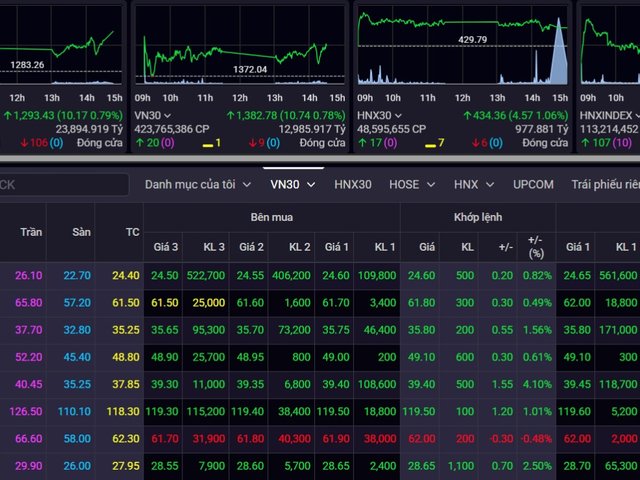This screenshot has height=480, width=640.
Task: Click the VN30 advancing stocks up-arrow count
Action: [148, 143]
